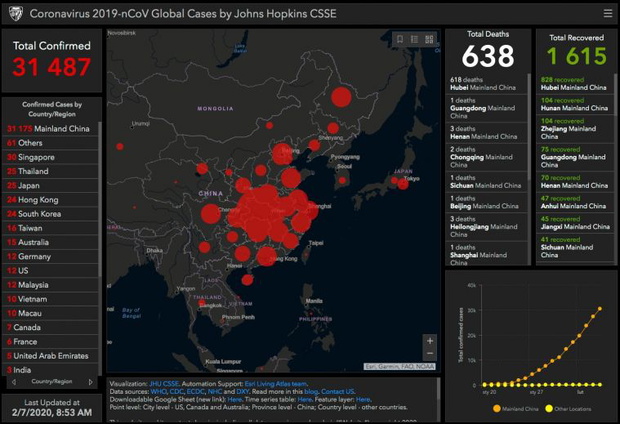Select the Others row in the country list

(x=50, y=143)
